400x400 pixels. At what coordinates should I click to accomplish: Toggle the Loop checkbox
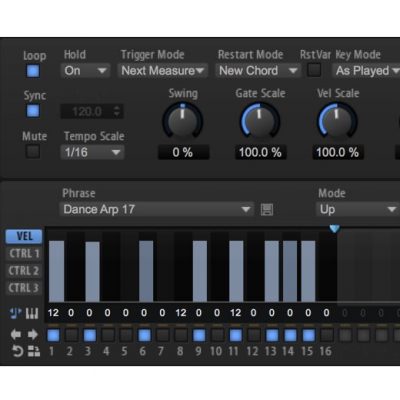[x=33, y=71]
